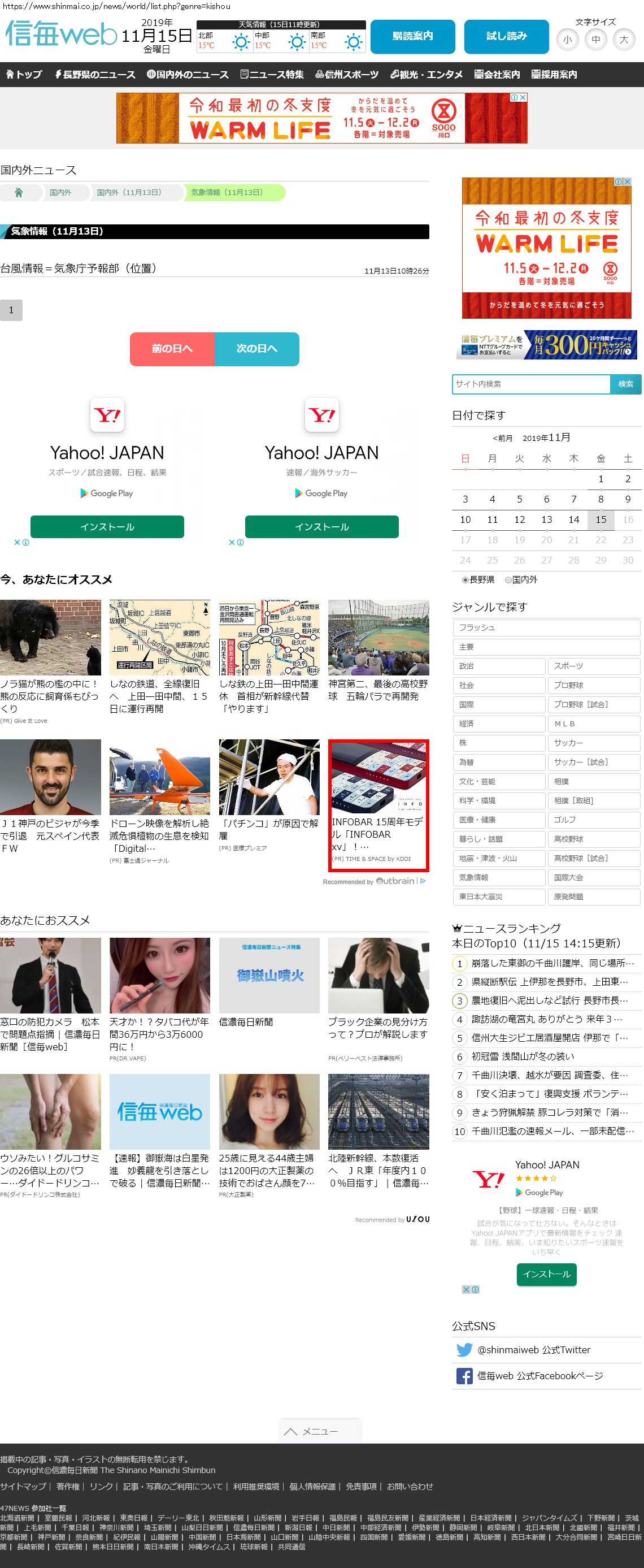The image size is (644, 1568).
Task: Click the home icon in breadcrumb
Action: 18,192
